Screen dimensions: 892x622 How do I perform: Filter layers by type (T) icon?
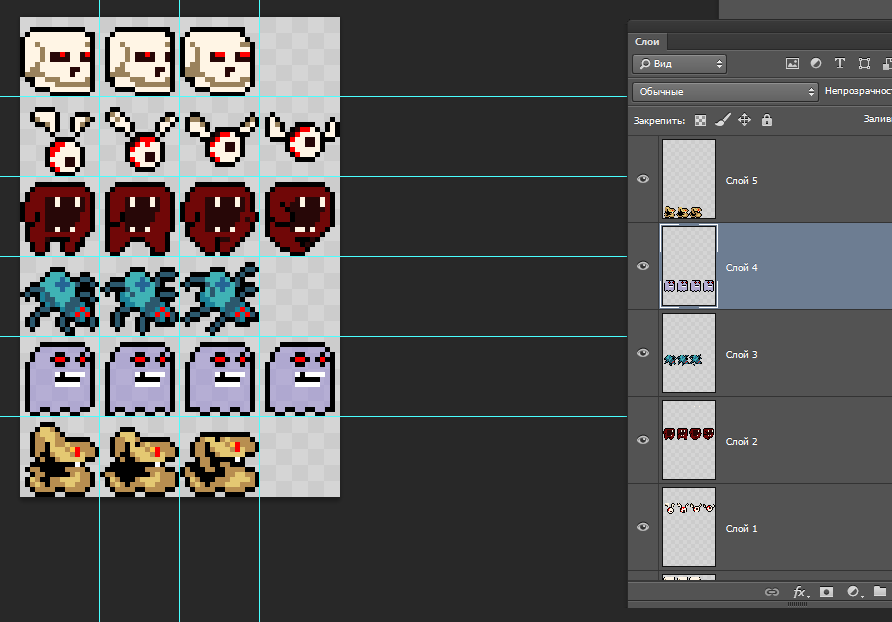840,63
